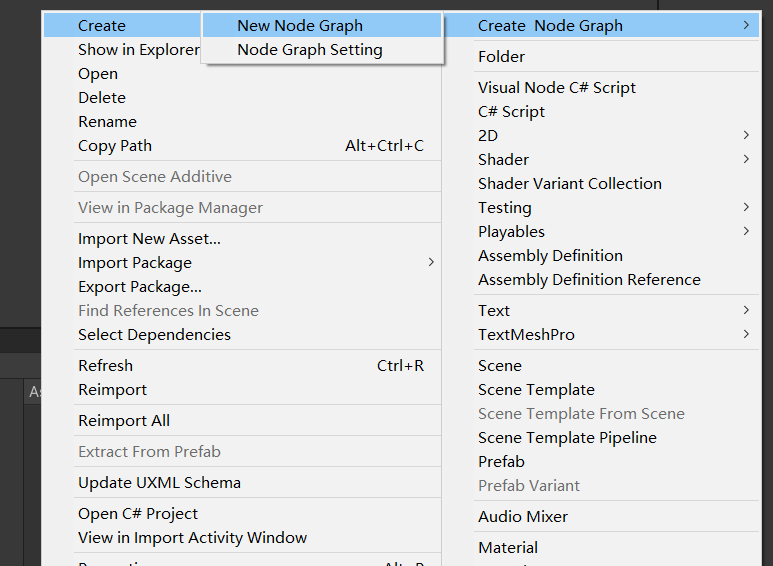Open Node Graph Setting

point(321,49)
